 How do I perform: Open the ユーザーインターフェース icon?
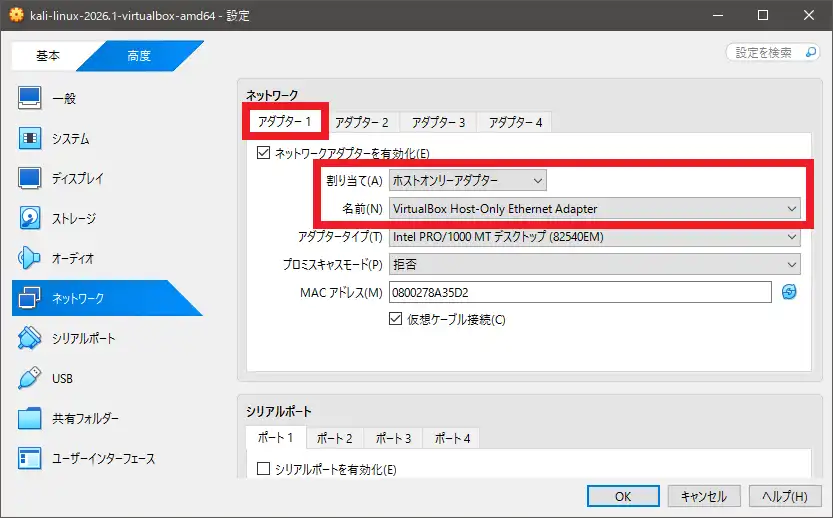click(x=29, y=458)
